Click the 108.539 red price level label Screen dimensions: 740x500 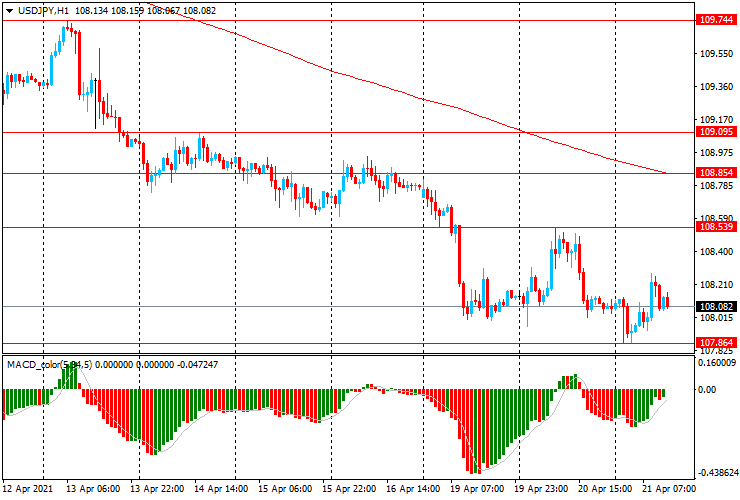point(716,227)
